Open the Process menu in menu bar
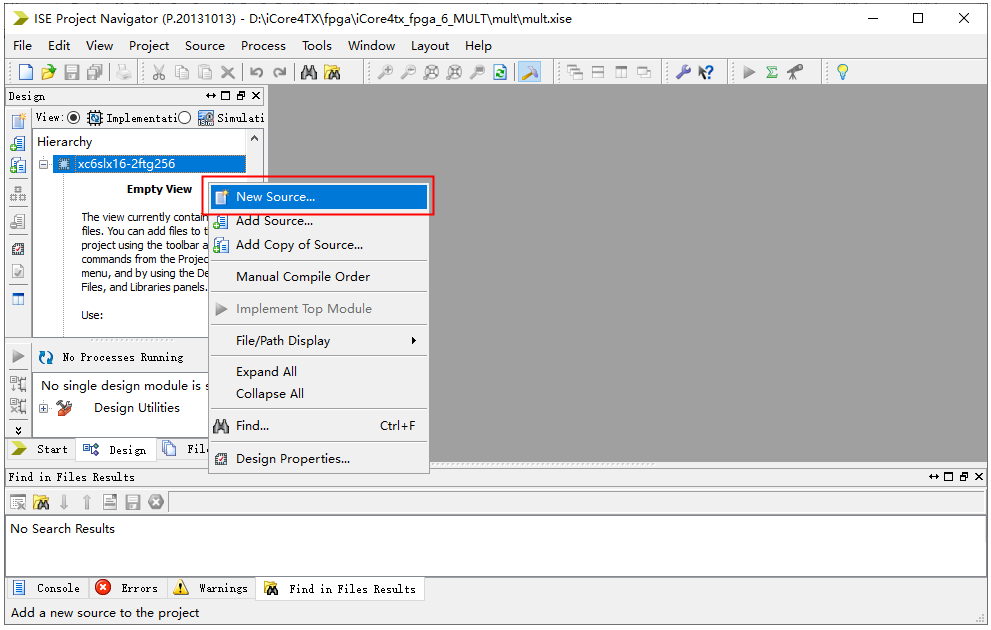The image size is (991, 630). [263, 45]
